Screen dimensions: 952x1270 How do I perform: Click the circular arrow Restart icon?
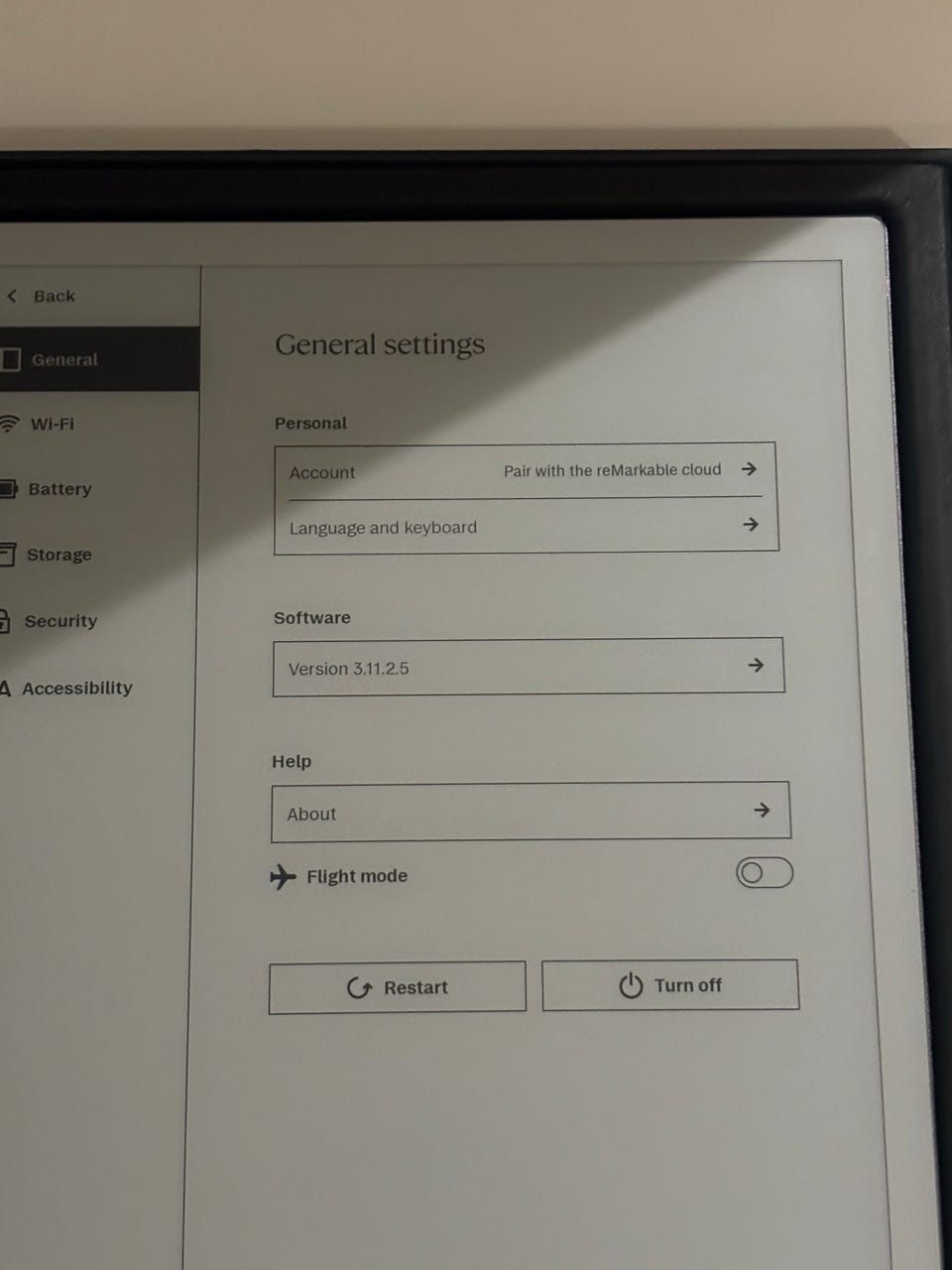(359, 987)
